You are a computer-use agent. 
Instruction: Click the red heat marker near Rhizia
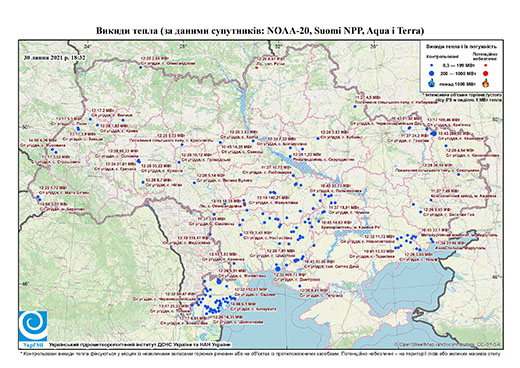[x=257, y=68]
